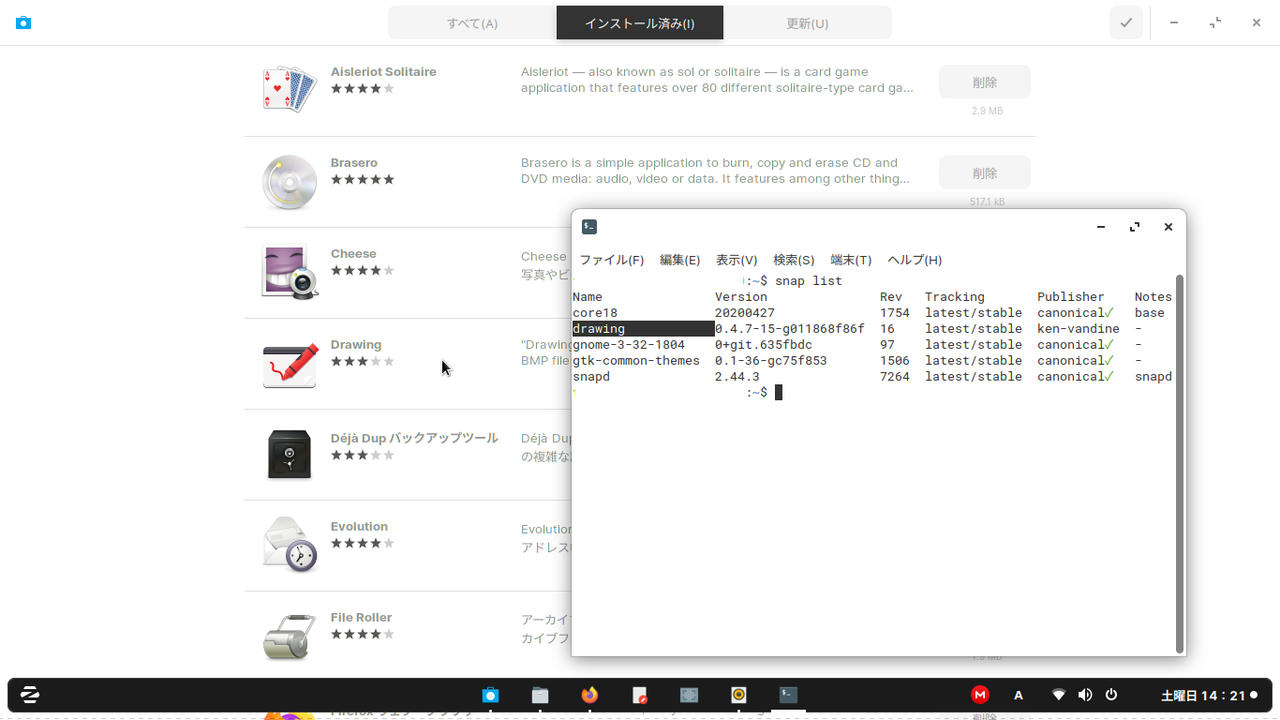Open the Brasero app title
Screen dimensions: 1280x720
tap(354, 163)
